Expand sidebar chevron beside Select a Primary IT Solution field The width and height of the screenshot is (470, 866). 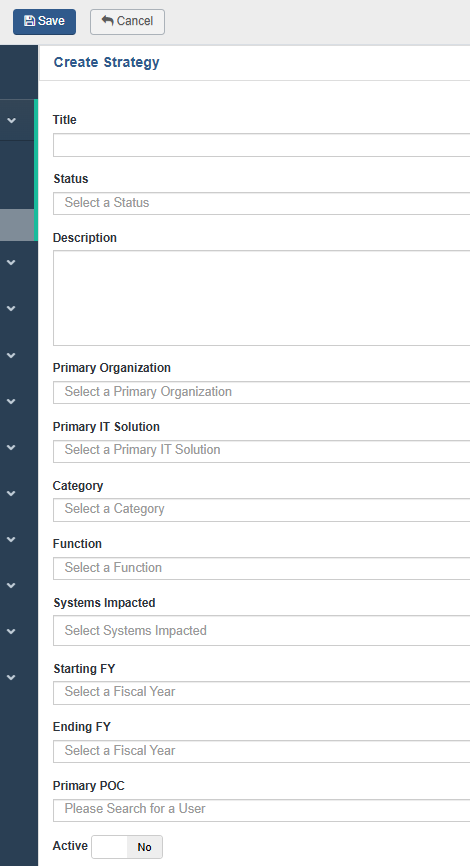[x=12, y=447]
